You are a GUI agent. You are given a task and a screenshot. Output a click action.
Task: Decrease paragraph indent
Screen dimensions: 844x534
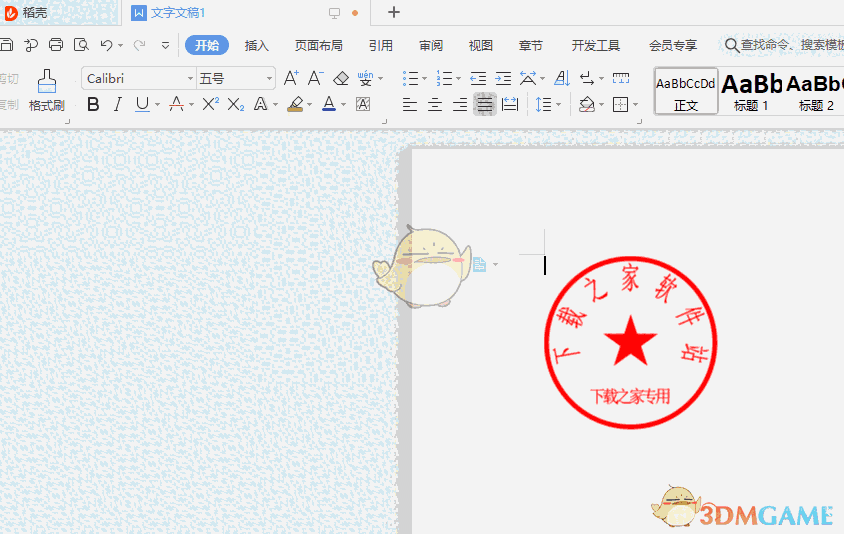tap(478, 79)
